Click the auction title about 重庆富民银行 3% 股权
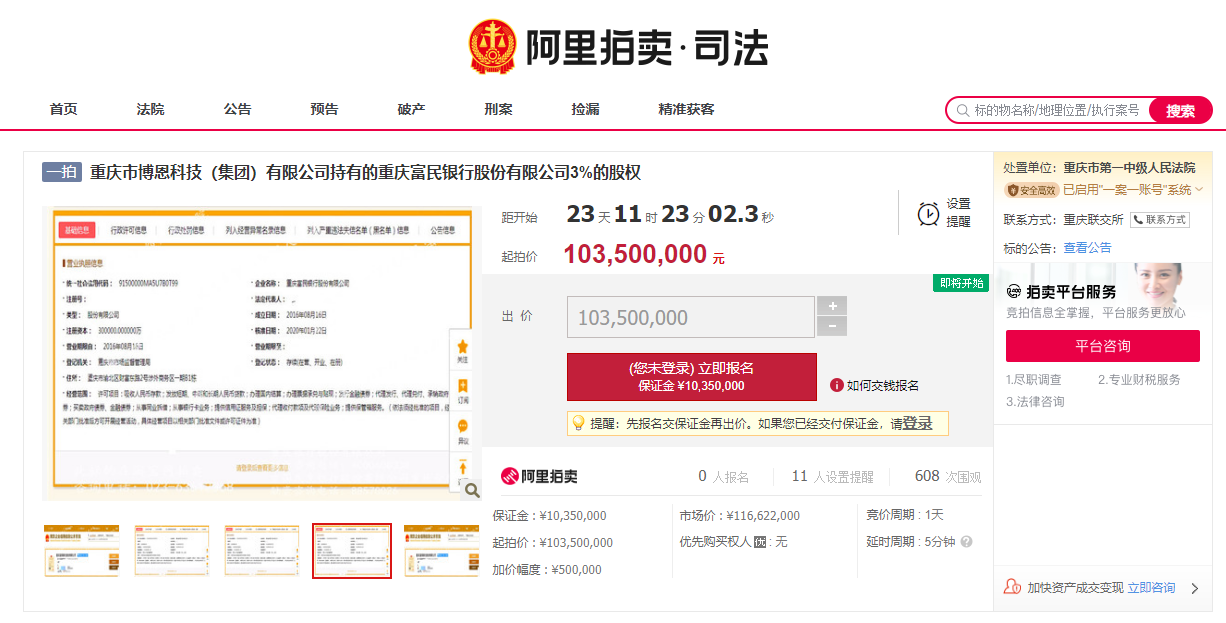 366,172
